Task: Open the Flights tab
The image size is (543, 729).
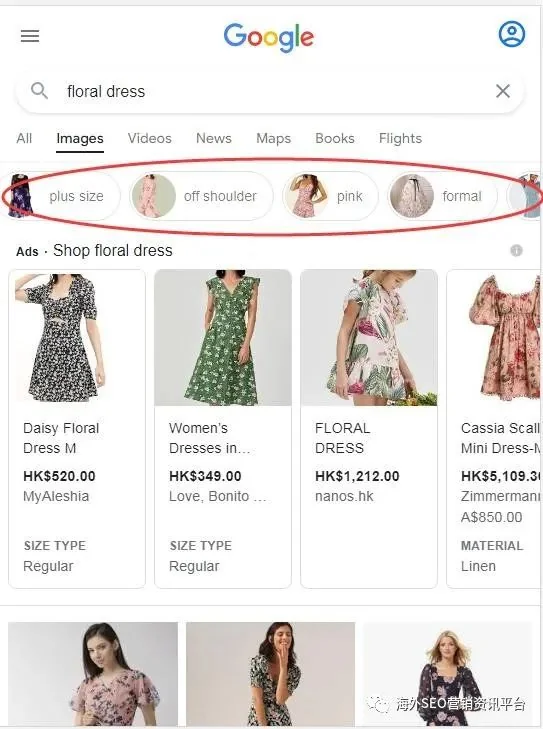Action: click(400, 139)
